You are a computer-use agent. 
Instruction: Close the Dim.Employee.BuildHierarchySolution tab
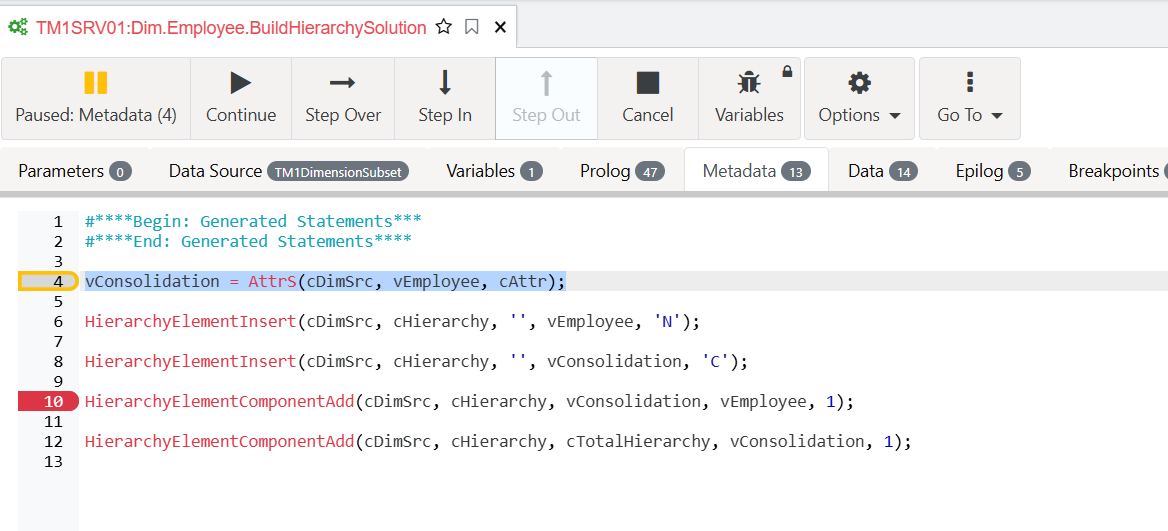click(x=501, y=28)
